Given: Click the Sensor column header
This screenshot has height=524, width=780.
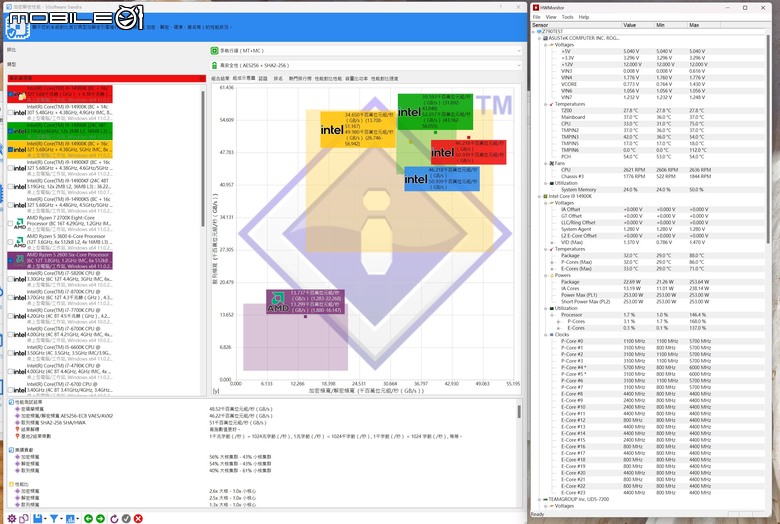Looking at the screenshot, I should click(576, 25).
